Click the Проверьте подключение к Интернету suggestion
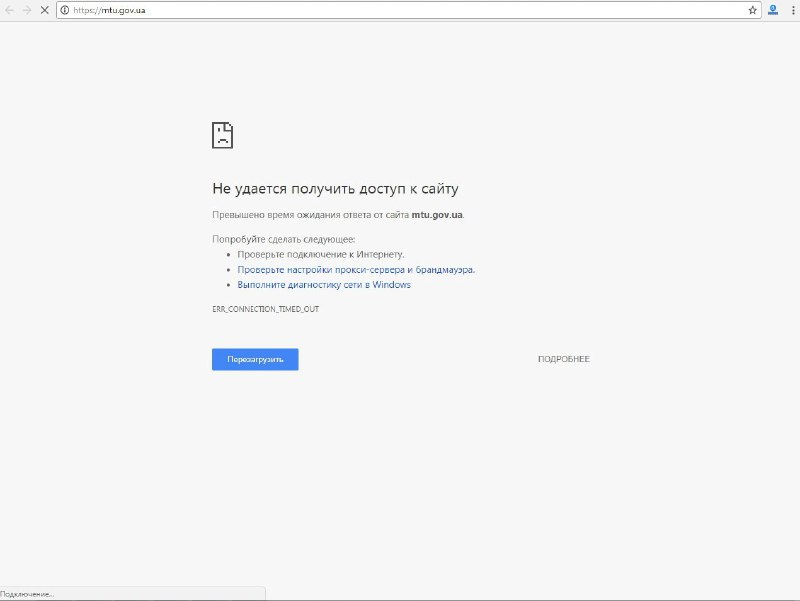800x601 pixels. (321, 253)
